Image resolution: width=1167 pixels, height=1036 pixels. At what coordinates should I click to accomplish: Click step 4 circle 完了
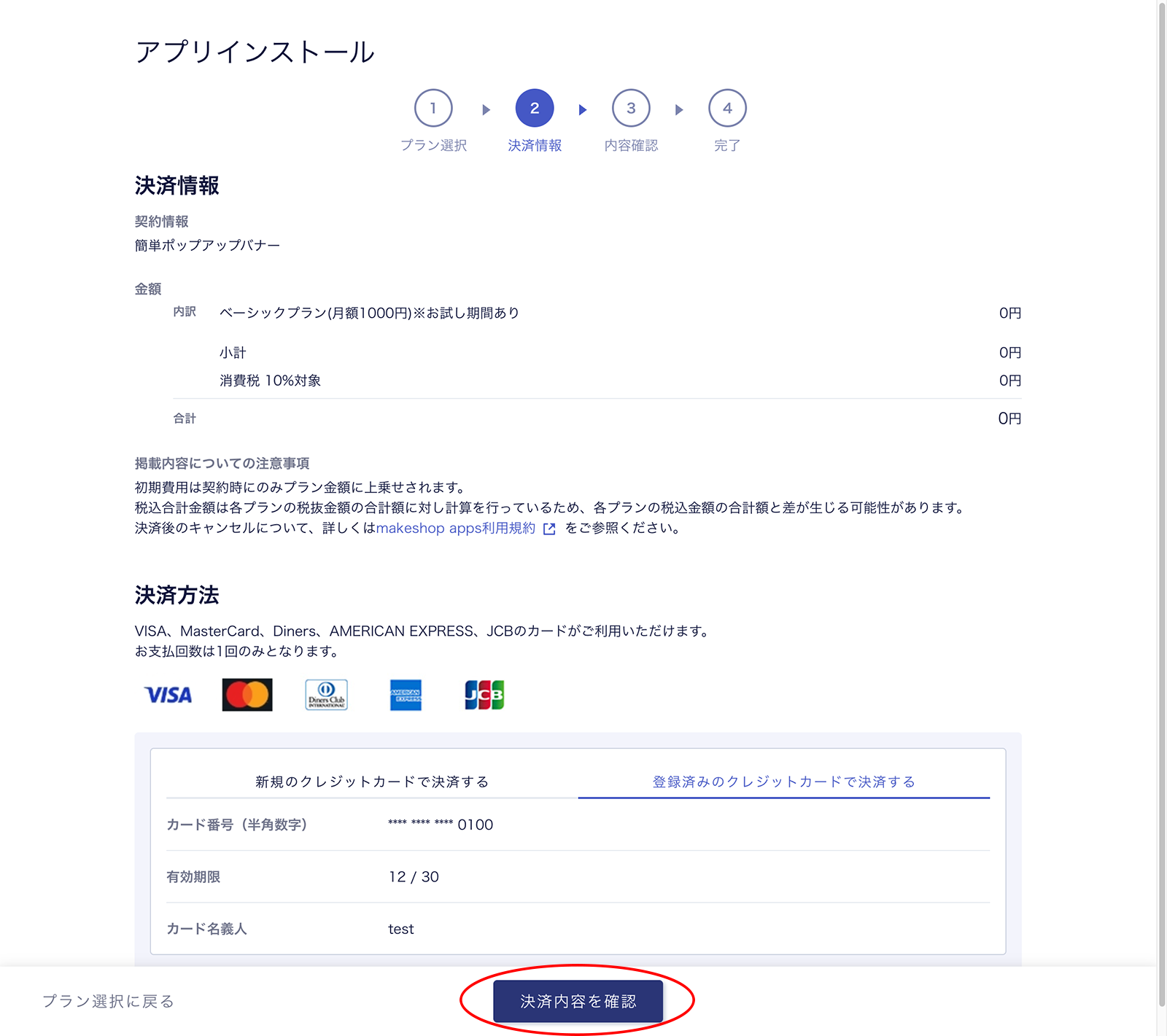pyautogui.click(x=727, y=109)
